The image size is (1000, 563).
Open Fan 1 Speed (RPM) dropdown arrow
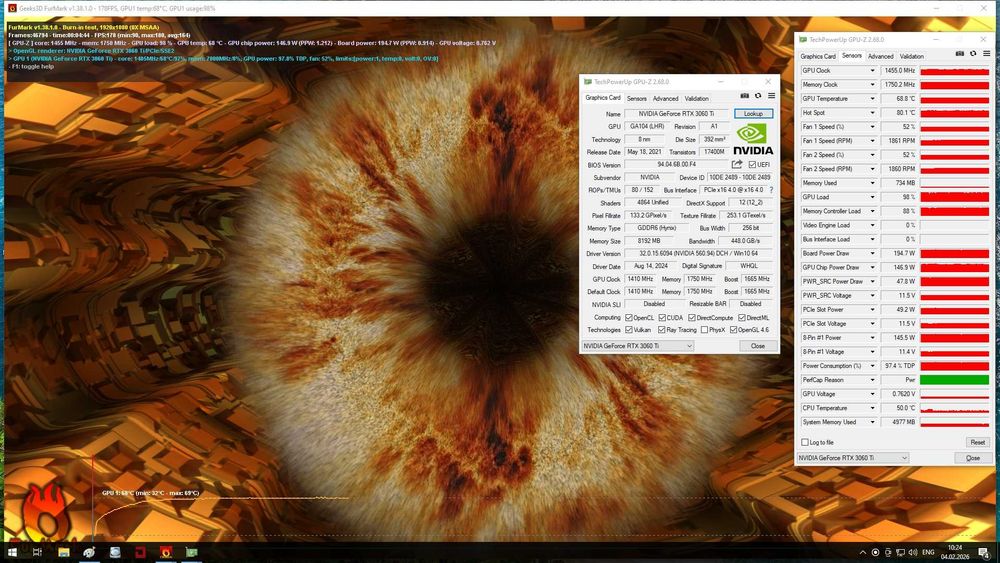pos(872,141)
